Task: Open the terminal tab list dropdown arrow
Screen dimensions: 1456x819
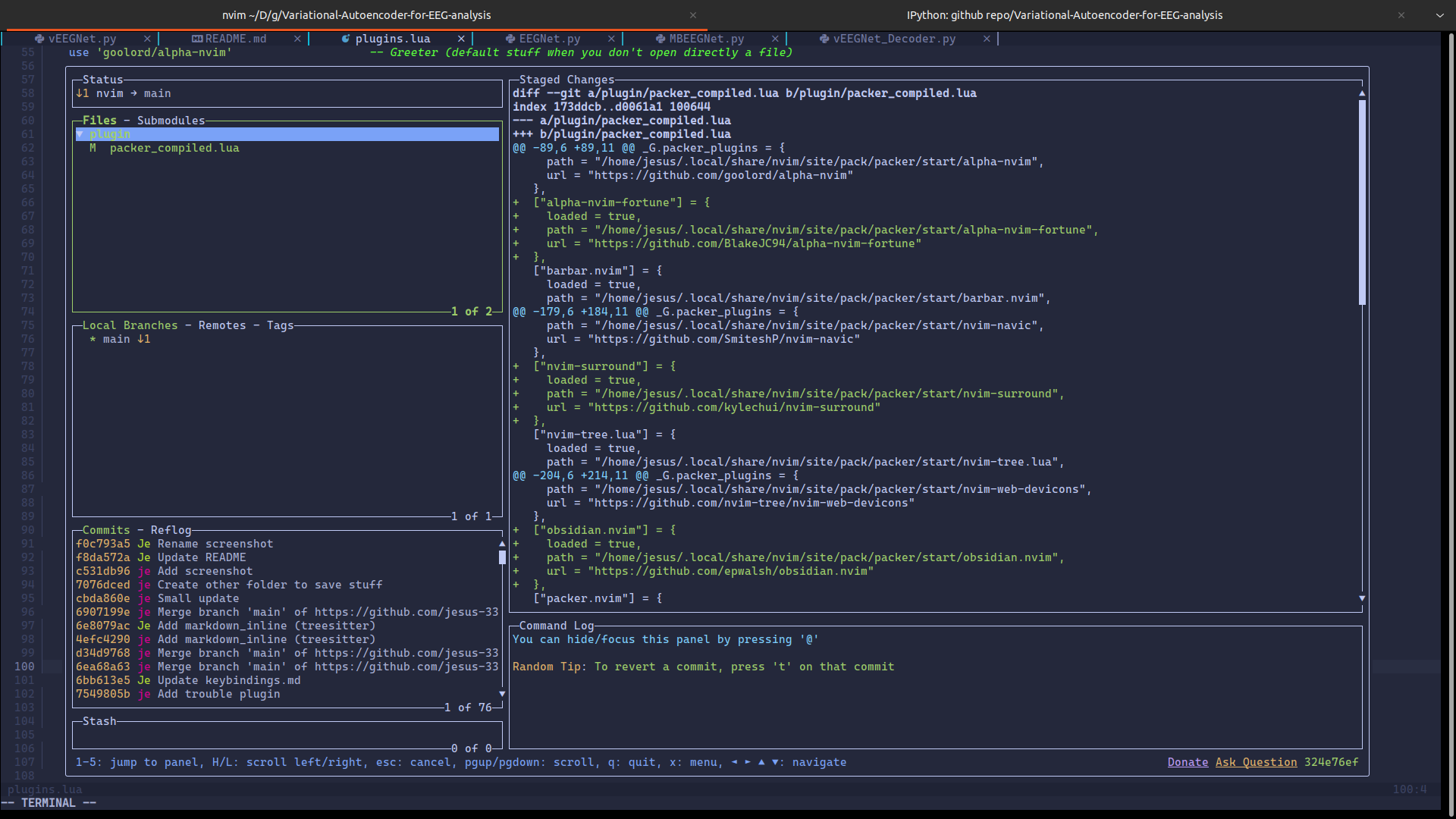Action: click(x=1440, y=15)
